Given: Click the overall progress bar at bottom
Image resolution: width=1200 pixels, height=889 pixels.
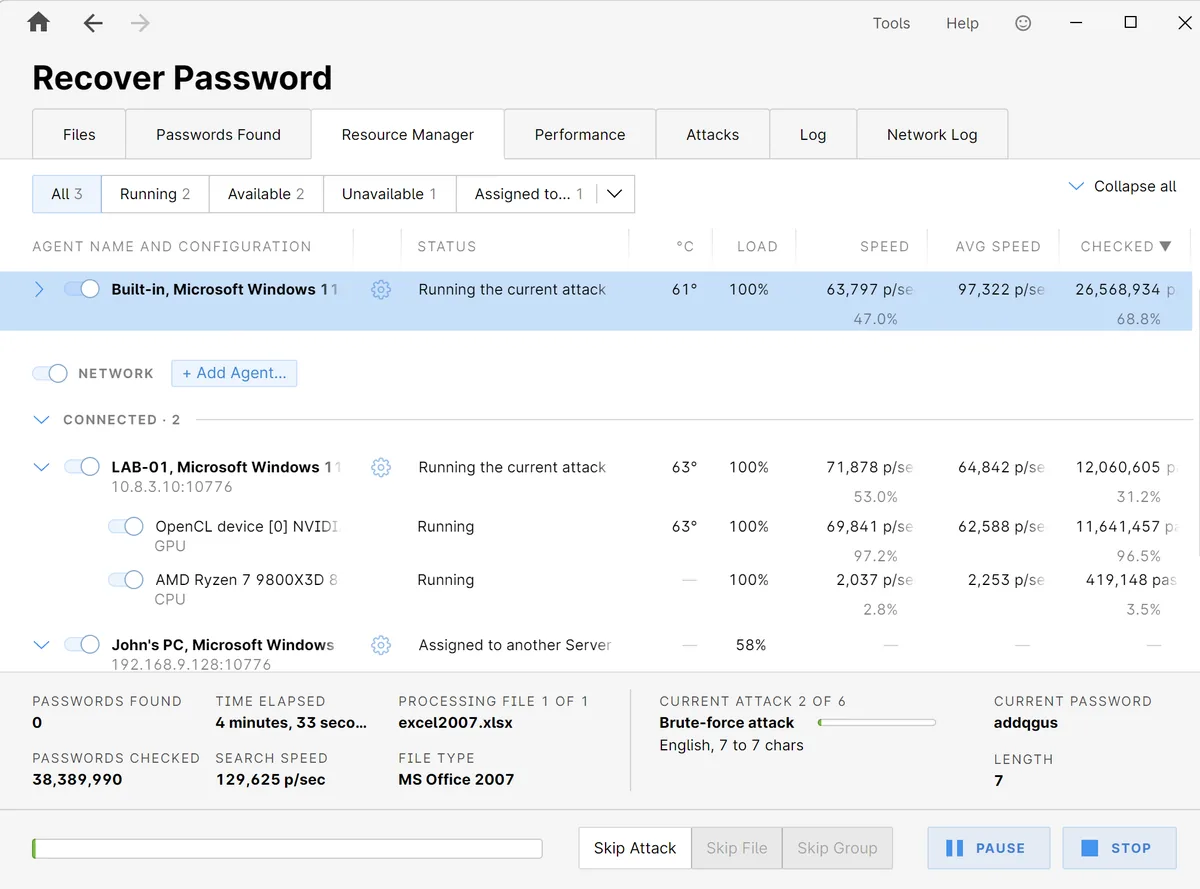Looking at the screenshot, I should [x=287, y=849].
